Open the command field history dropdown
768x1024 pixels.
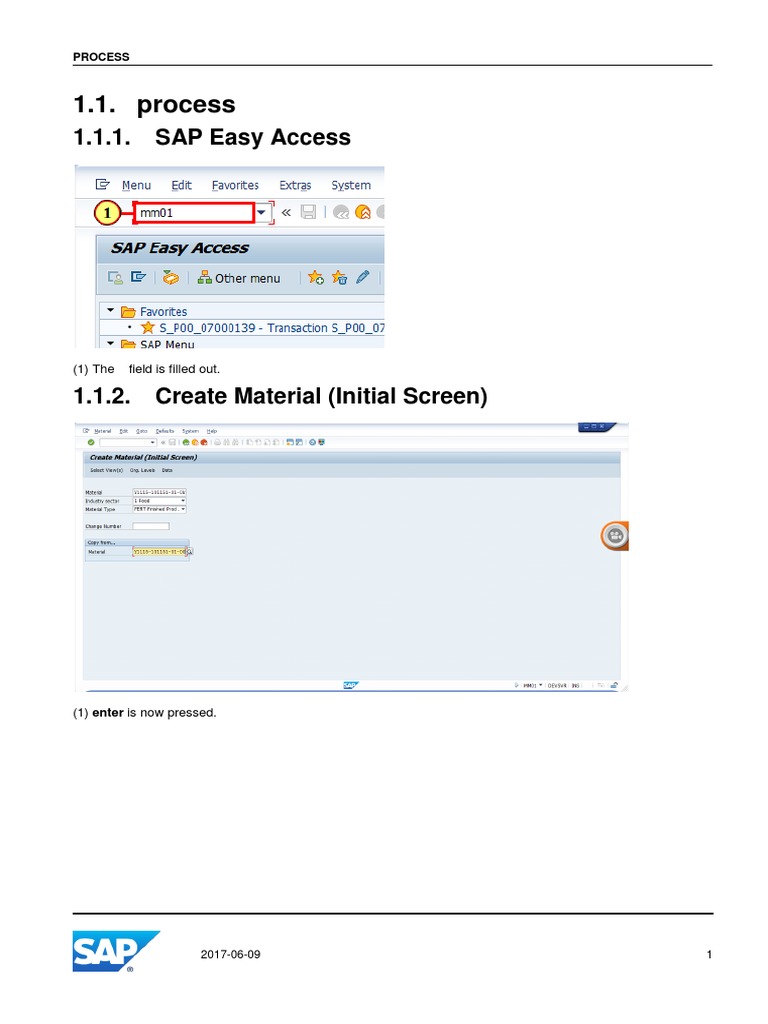pos(261,212)
